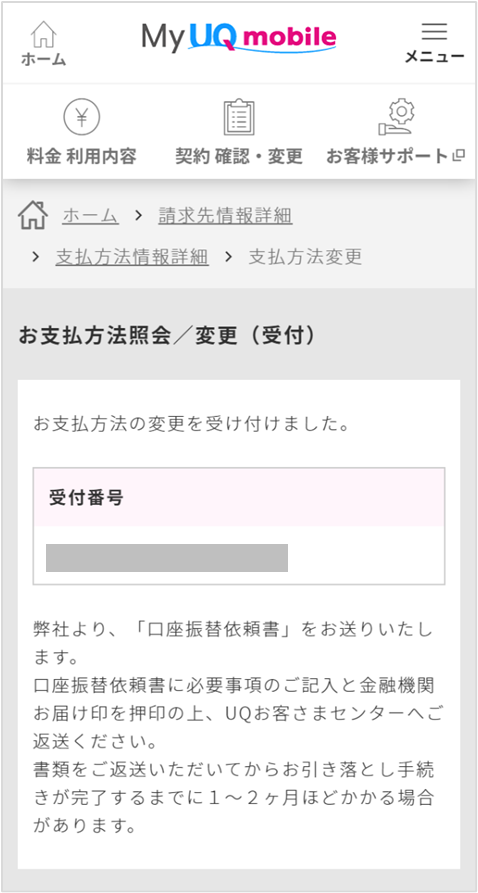The height and width of the screenshot is (893, 478).
Task: Select the yen circle icon for 料金
Action: 81,117
